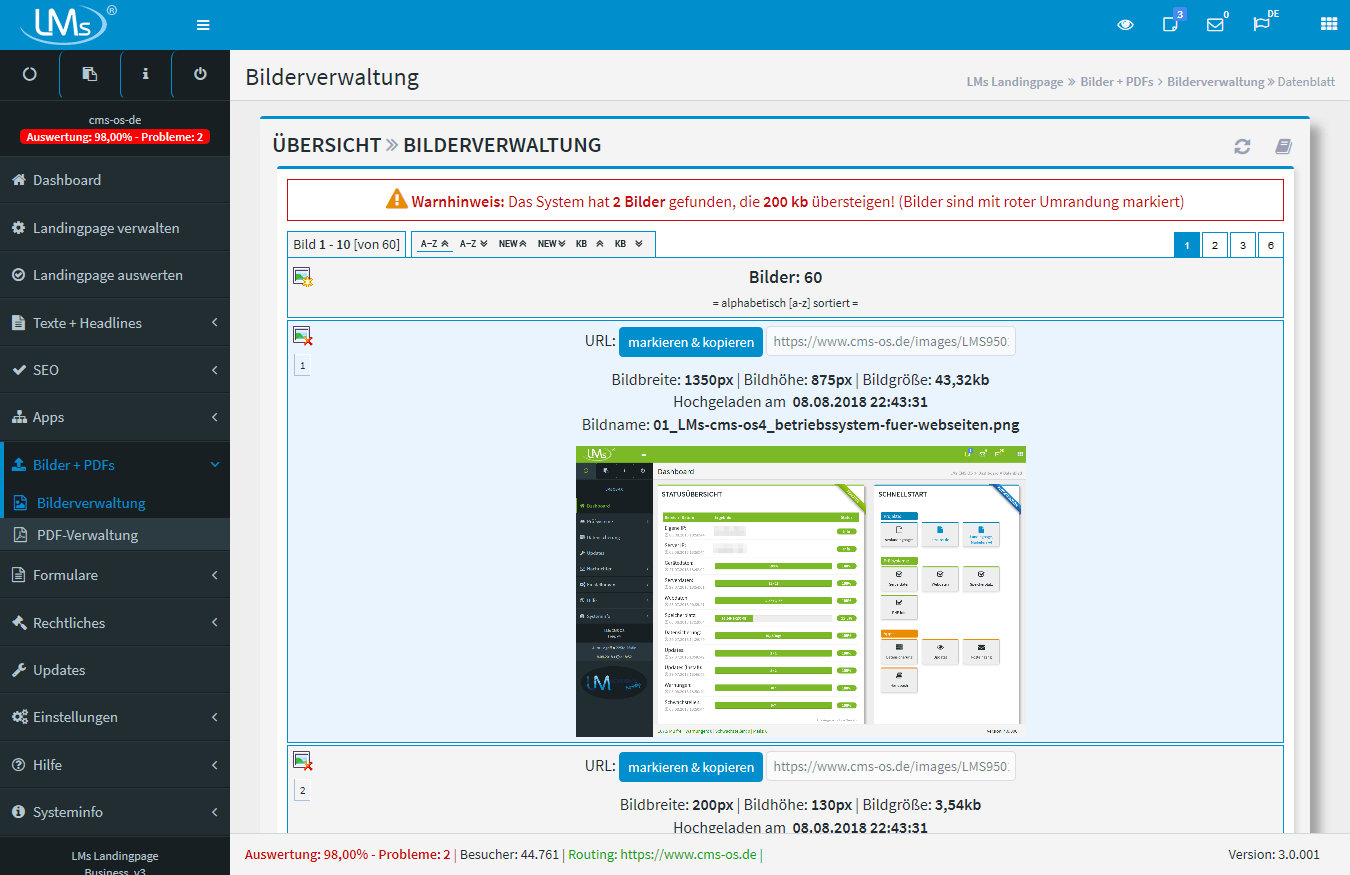Open the notes icon with badge 3
Image resolution: width=1350 pixels, height=875 pixels.
pos(1172,22)
